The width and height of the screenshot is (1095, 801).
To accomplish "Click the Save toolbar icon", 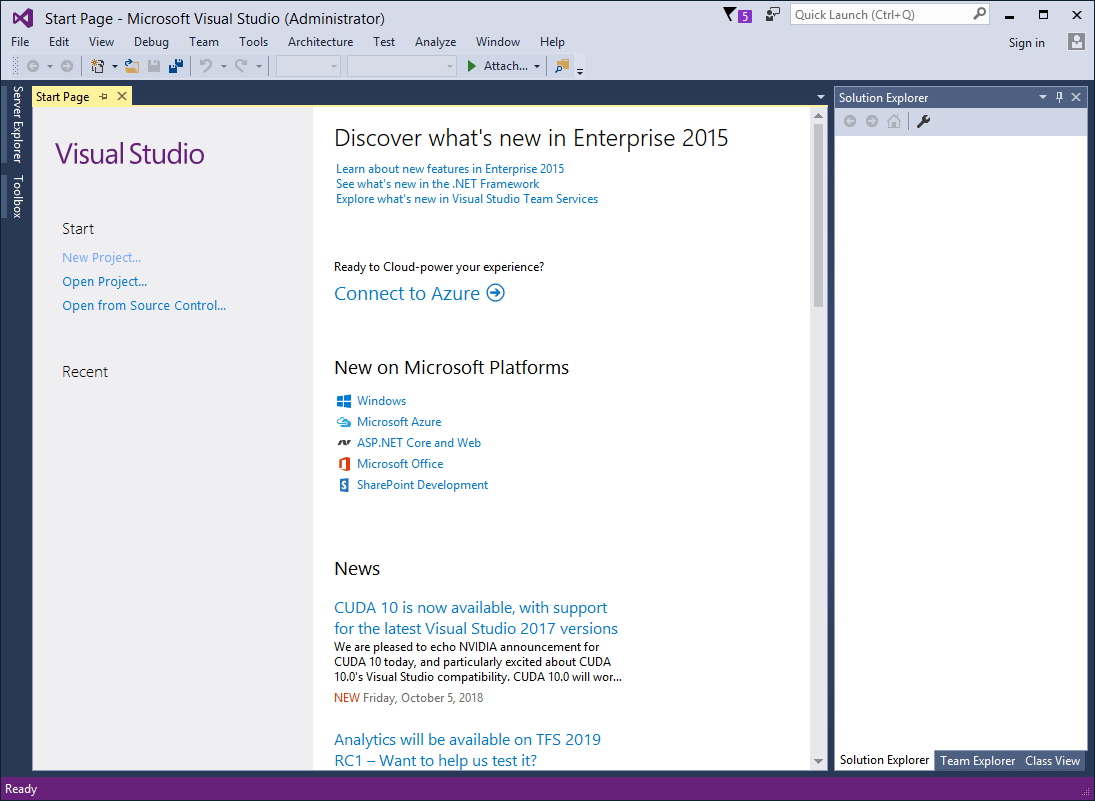I will pos(154,66).
